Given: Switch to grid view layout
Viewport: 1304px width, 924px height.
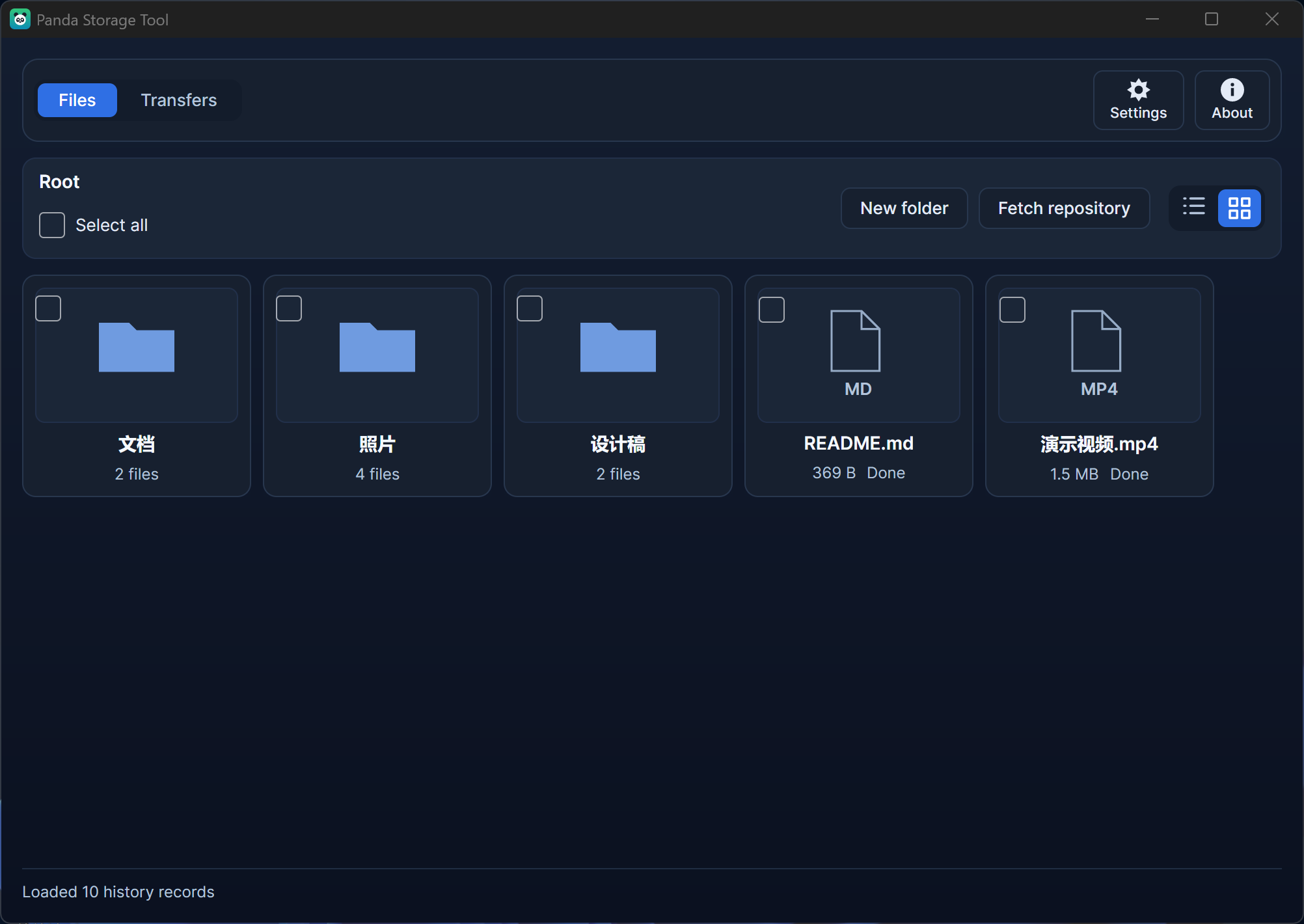Looking at the screenshot, I should (x=1240, y=208).
